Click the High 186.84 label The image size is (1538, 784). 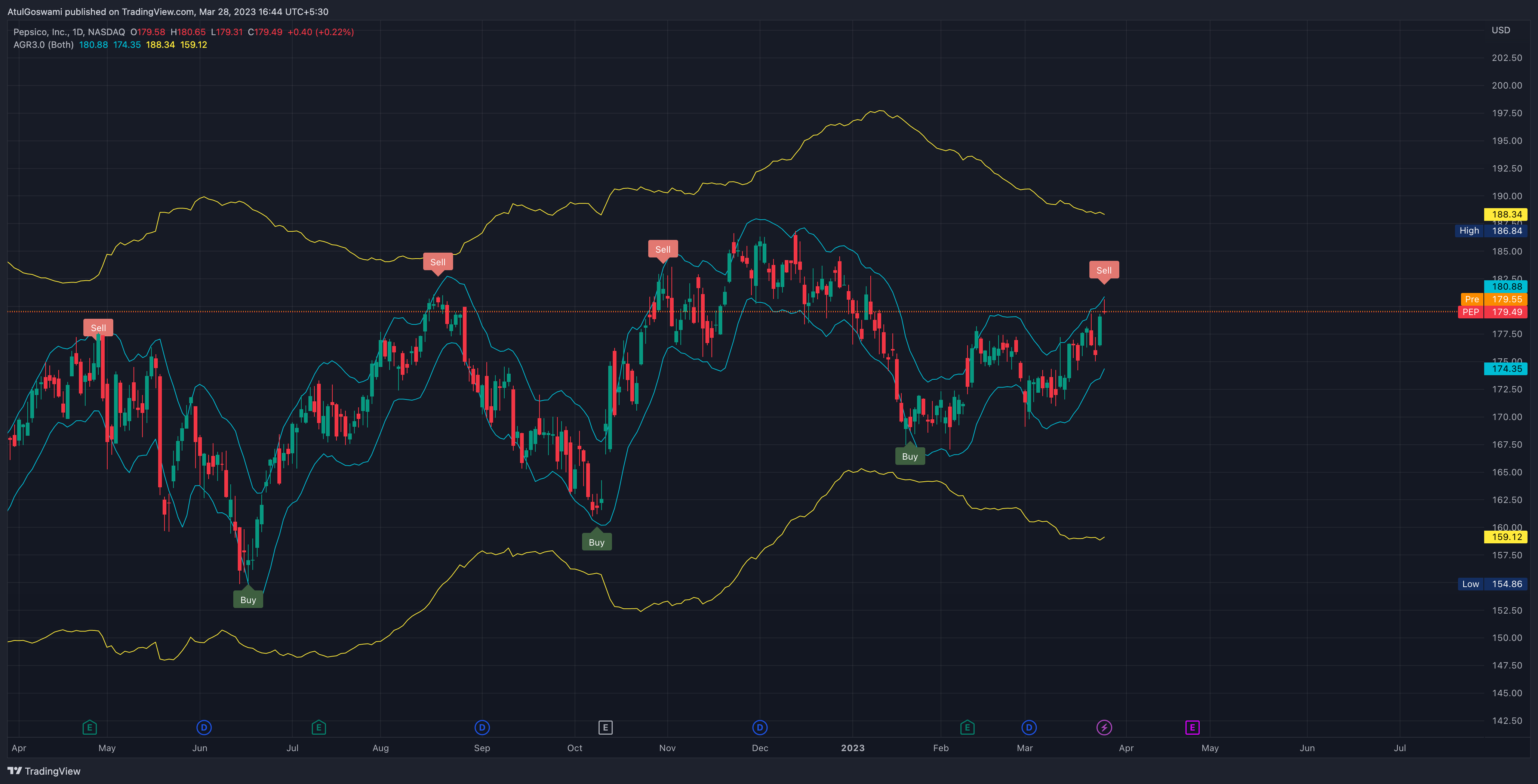click(1491, 231)
